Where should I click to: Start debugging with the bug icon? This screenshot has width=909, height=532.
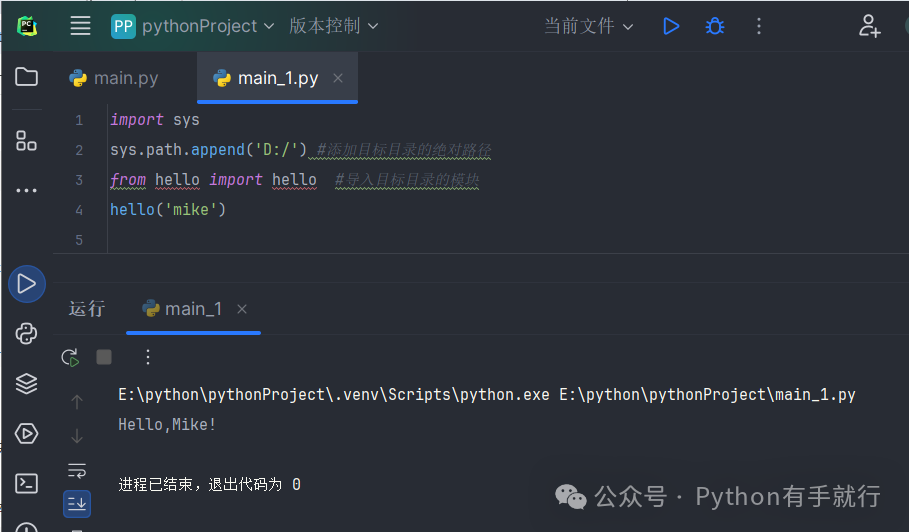tap(715, 26)
